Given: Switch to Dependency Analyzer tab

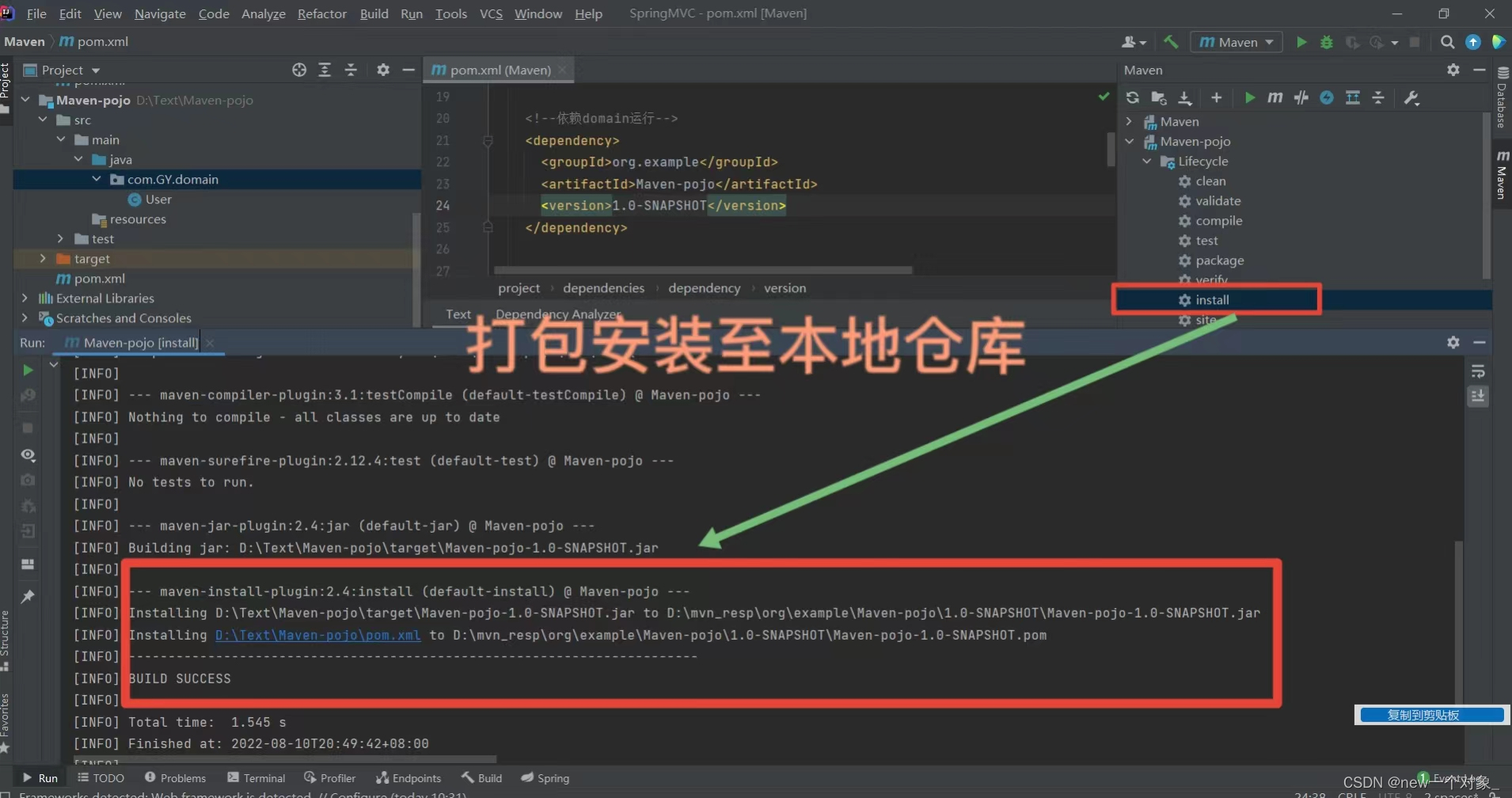Looking at the screenshot, I should pyautogui.click(x=558, y=314).
